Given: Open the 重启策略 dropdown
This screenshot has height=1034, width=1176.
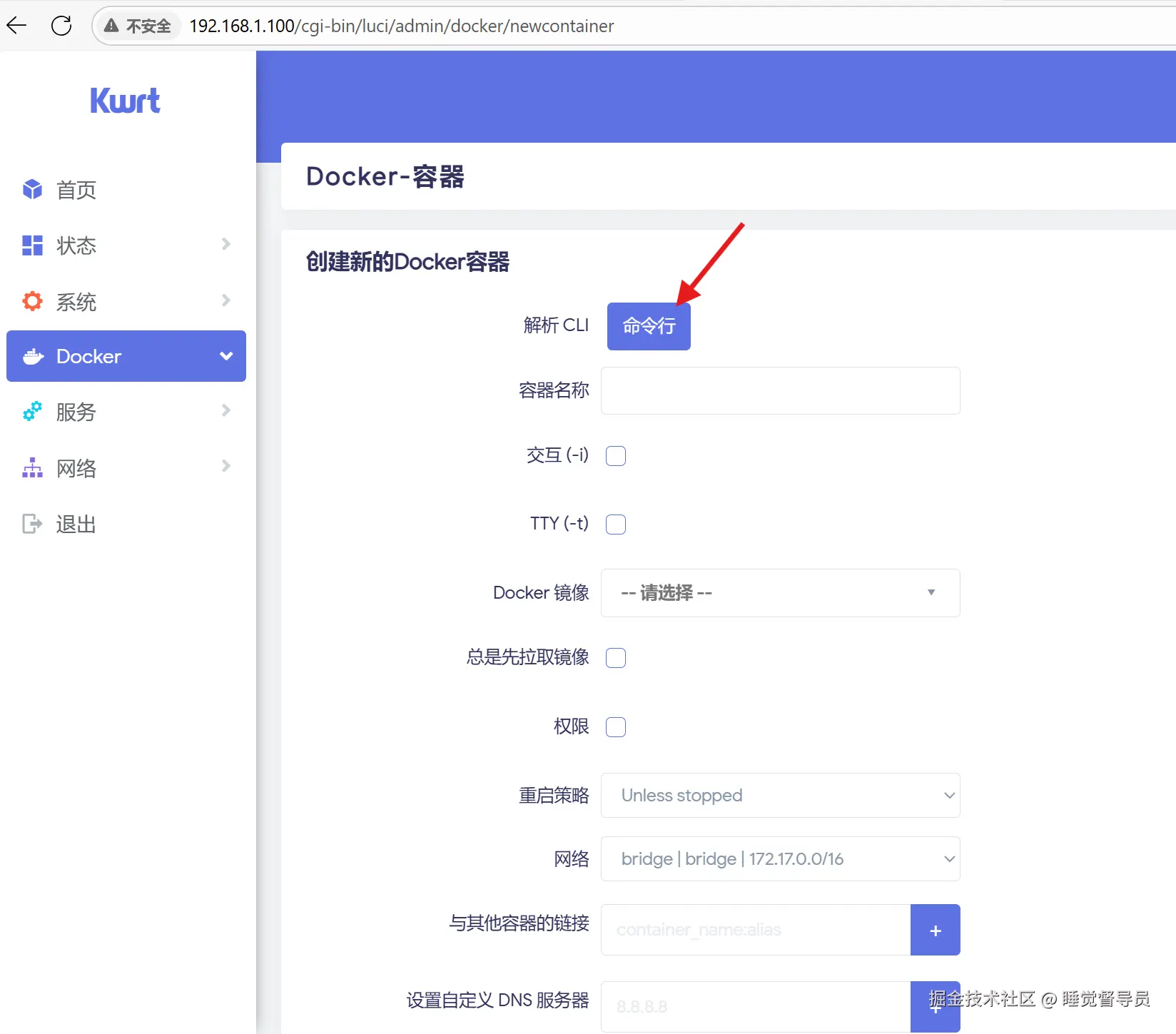Looking at the screenshot, I should [781, 795].
